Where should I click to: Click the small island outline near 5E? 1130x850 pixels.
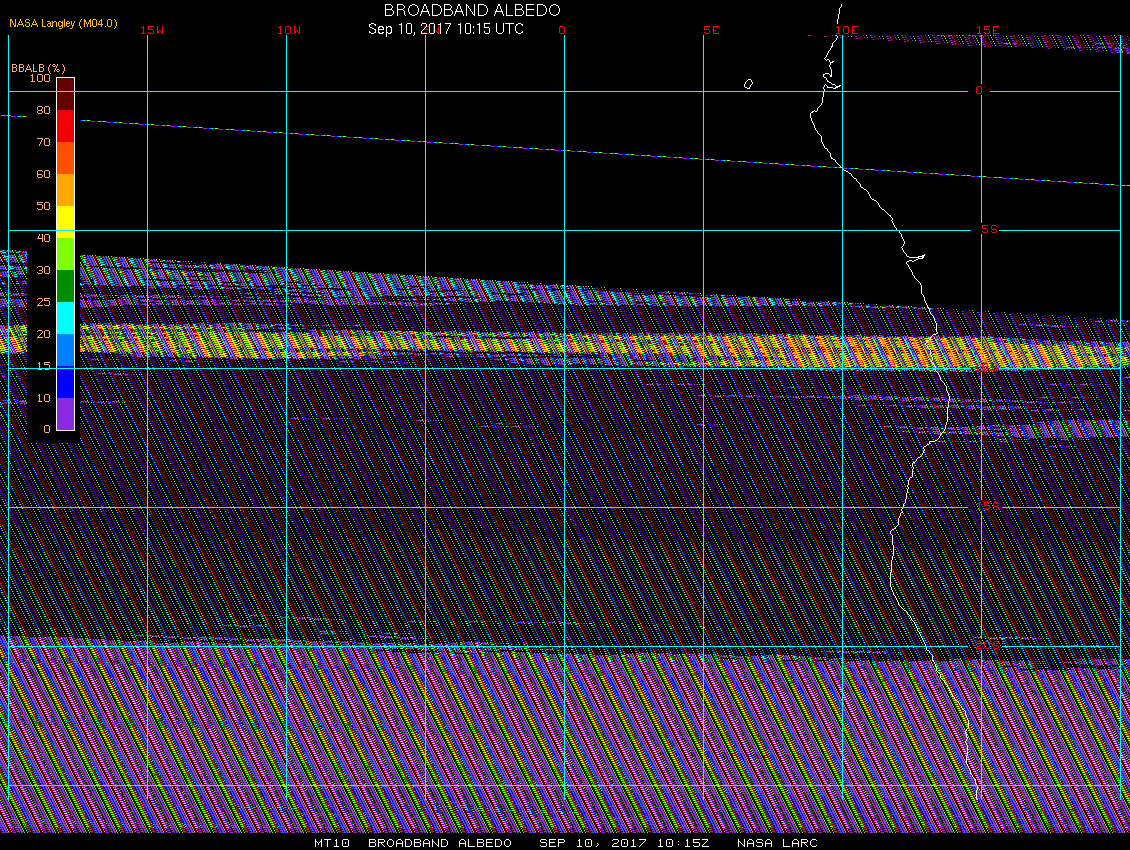[748, 84]
